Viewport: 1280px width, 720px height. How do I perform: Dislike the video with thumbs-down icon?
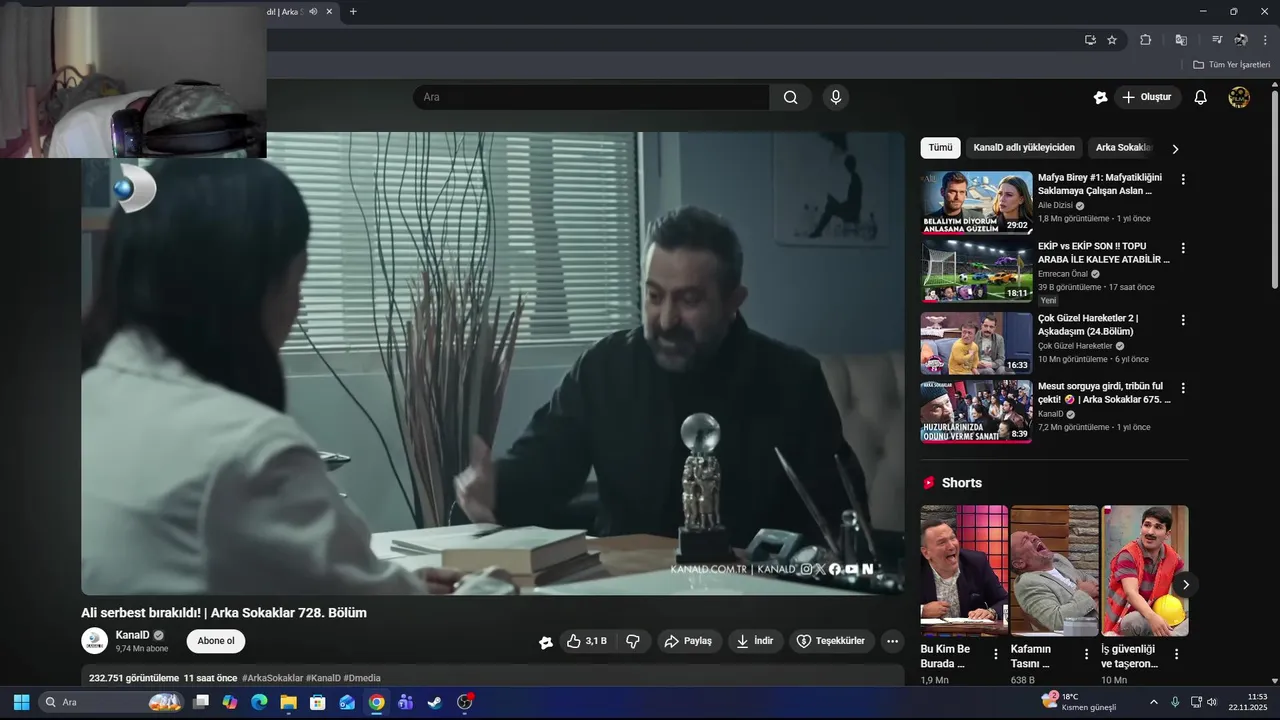tap(633, 641)
